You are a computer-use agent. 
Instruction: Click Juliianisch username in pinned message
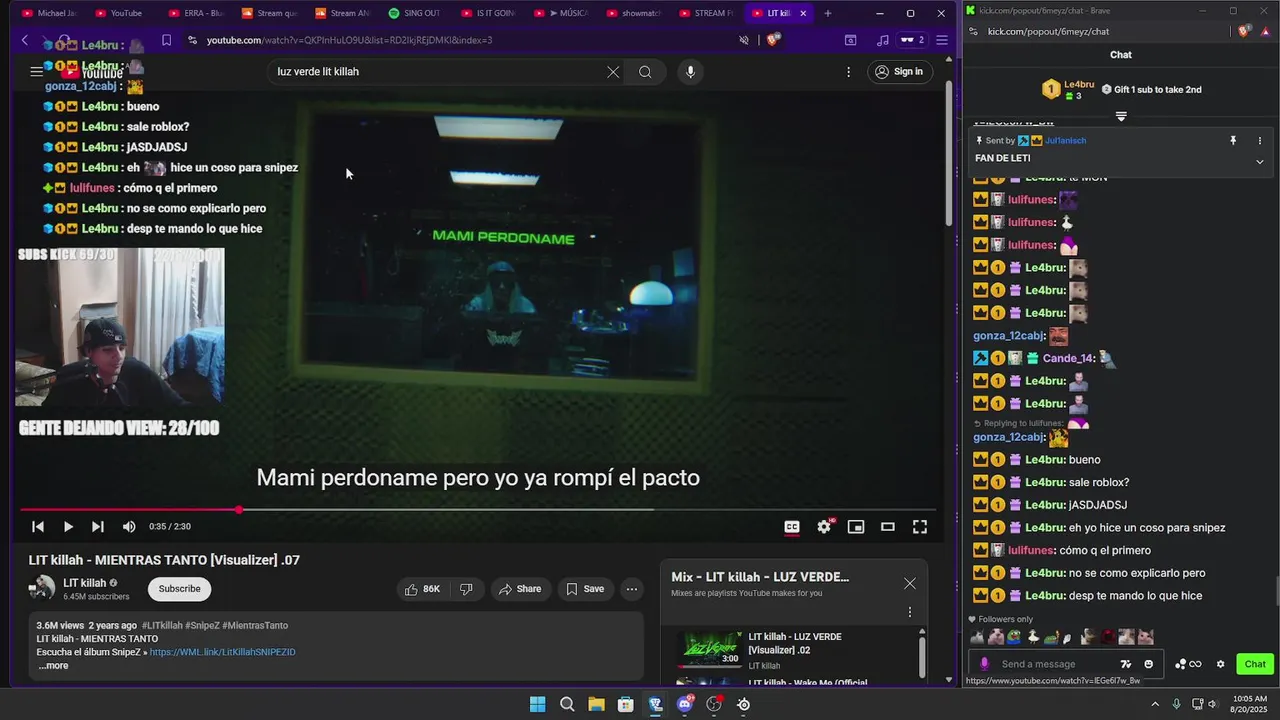pyautogui.click(x=1066, y=141)
